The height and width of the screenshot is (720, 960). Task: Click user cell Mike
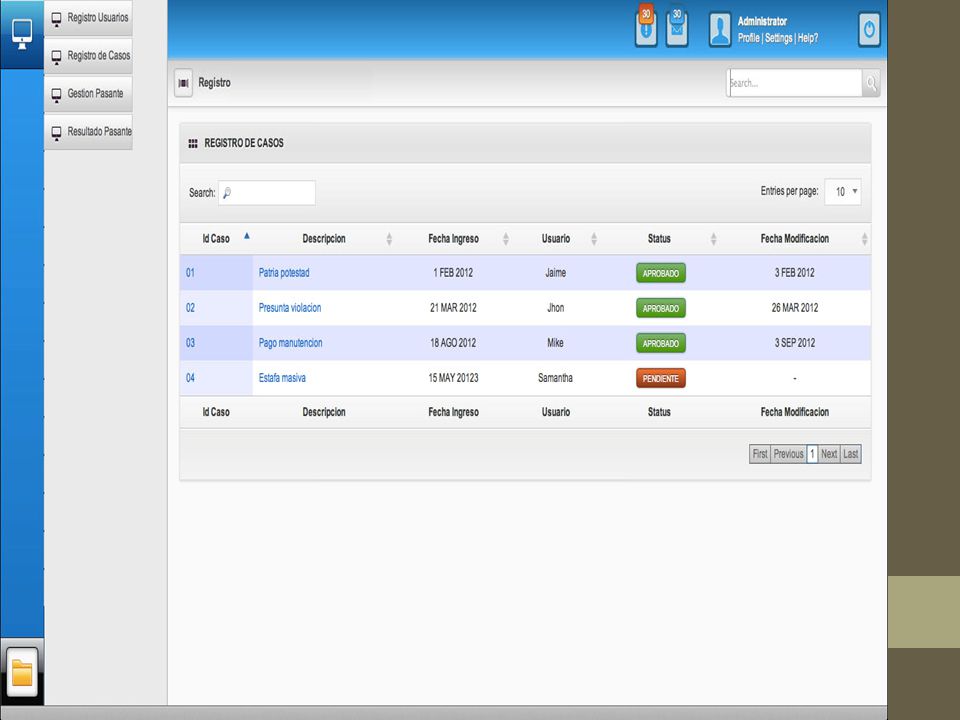tap(555, 343)
